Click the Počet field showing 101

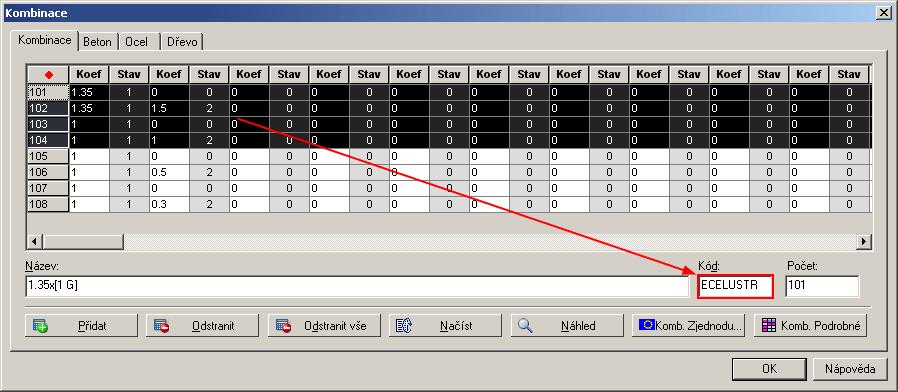(822, 286)
